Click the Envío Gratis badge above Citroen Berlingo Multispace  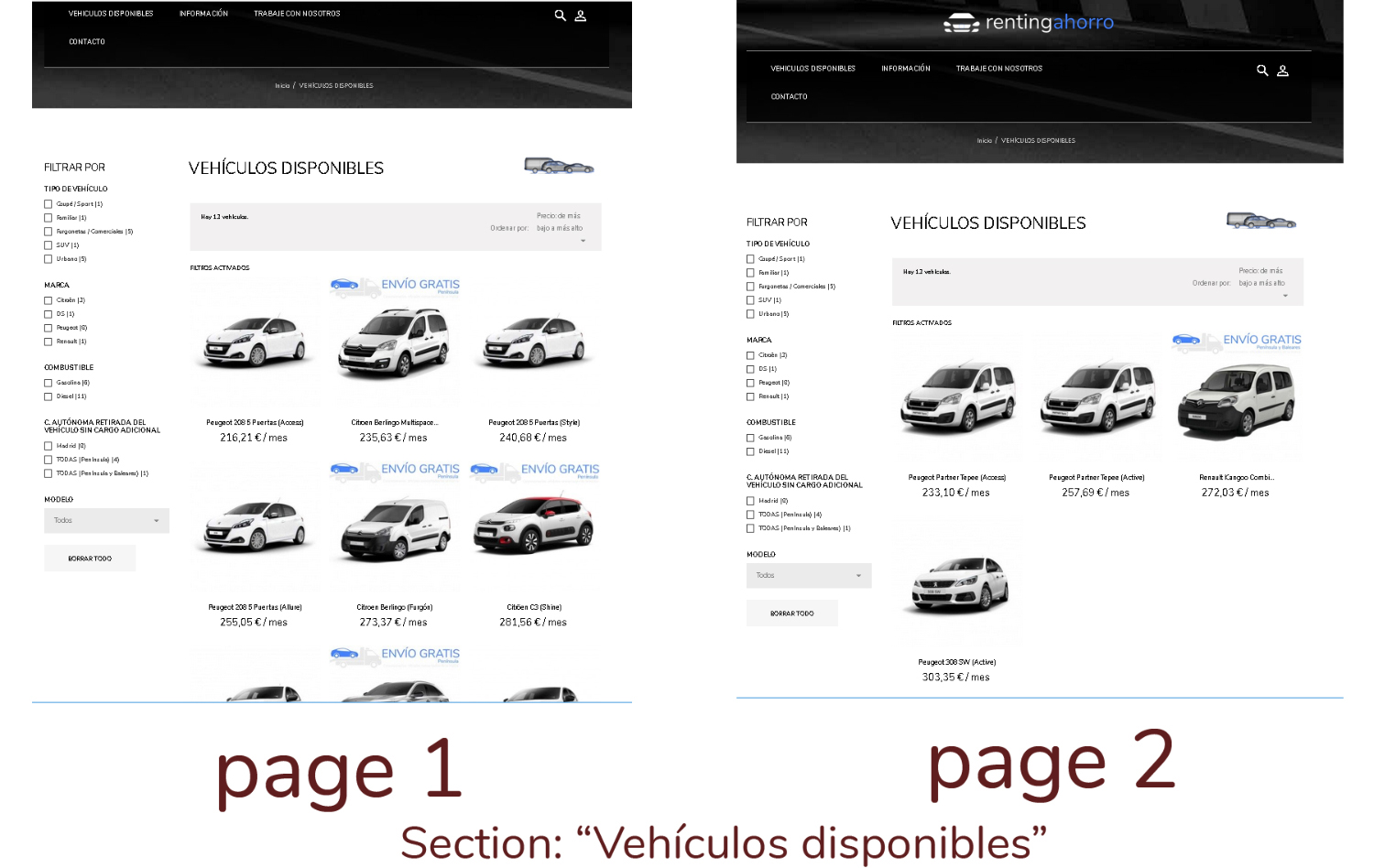coord(395,287)
